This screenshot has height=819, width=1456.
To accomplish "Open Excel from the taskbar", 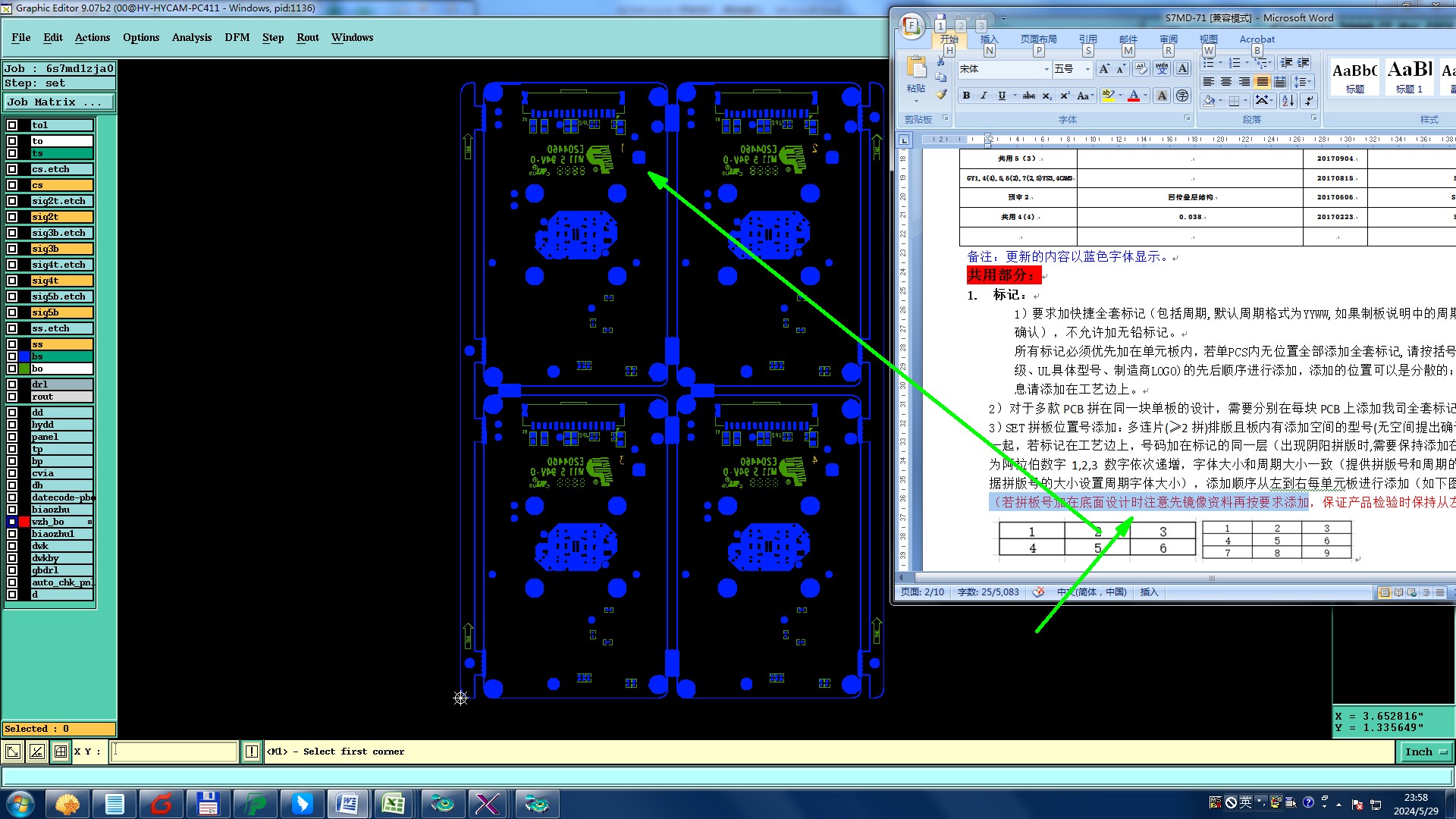I will (393, 803).
